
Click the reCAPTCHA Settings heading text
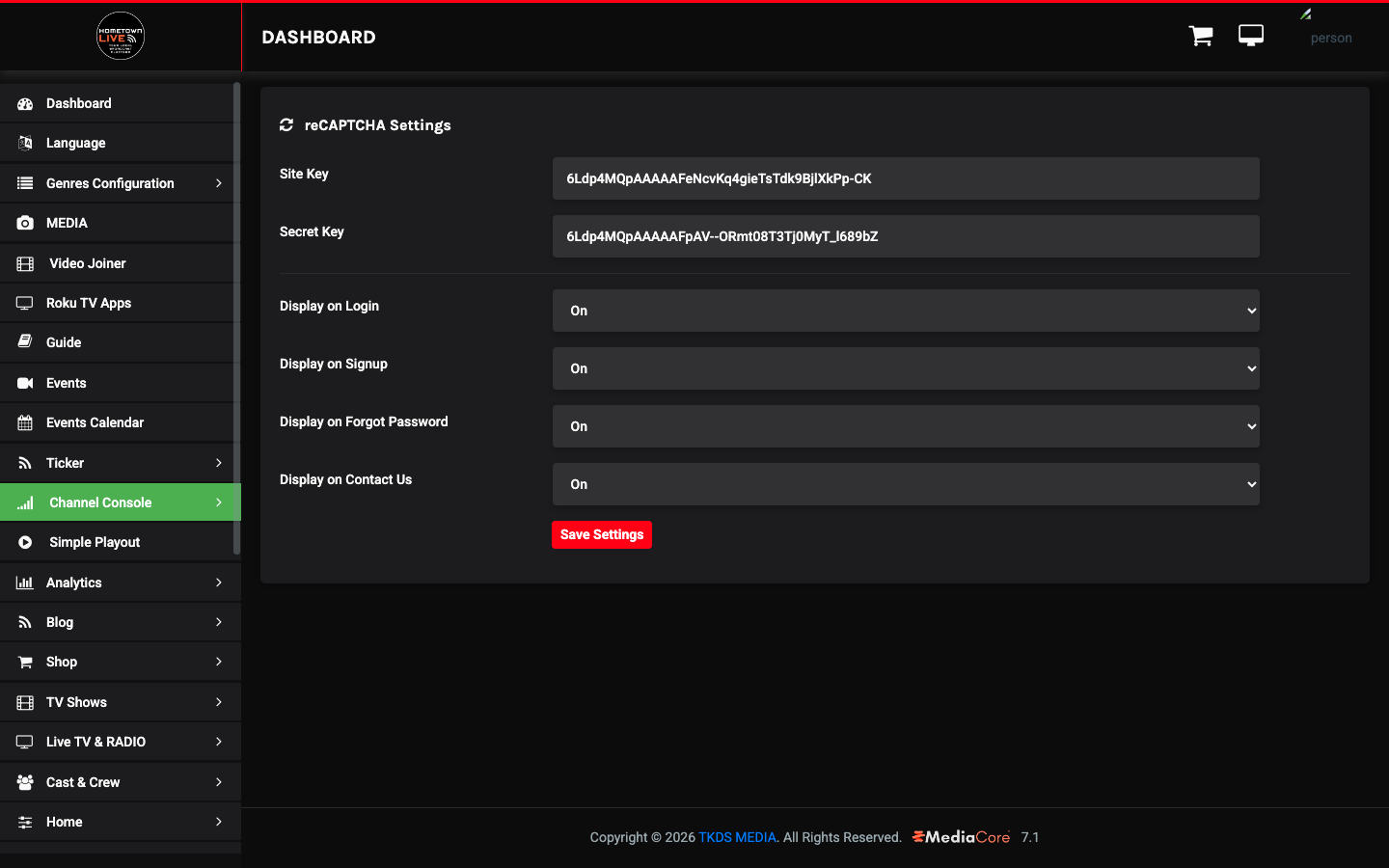click(x=378, y=125)
